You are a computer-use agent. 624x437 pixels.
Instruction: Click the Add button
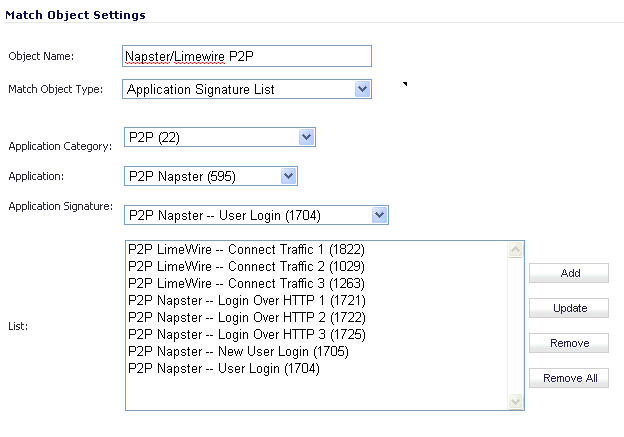[x=570, y=273]
